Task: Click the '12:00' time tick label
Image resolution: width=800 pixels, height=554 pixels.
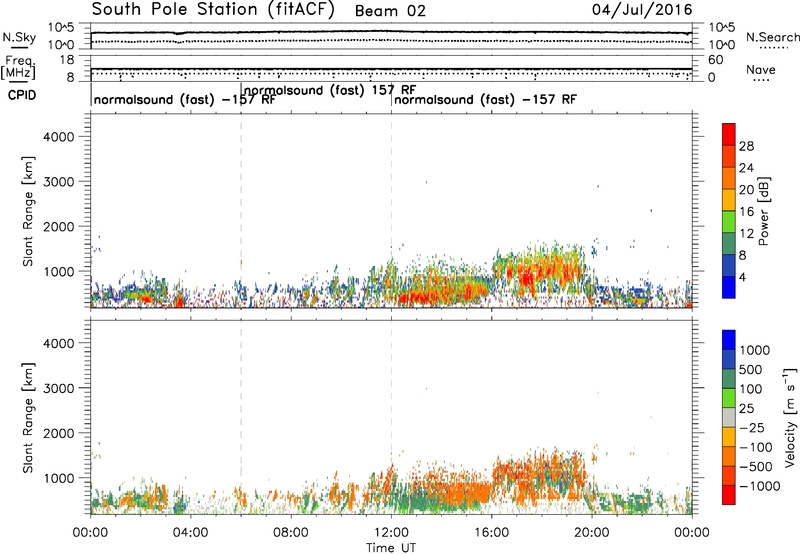Action: 391,533
